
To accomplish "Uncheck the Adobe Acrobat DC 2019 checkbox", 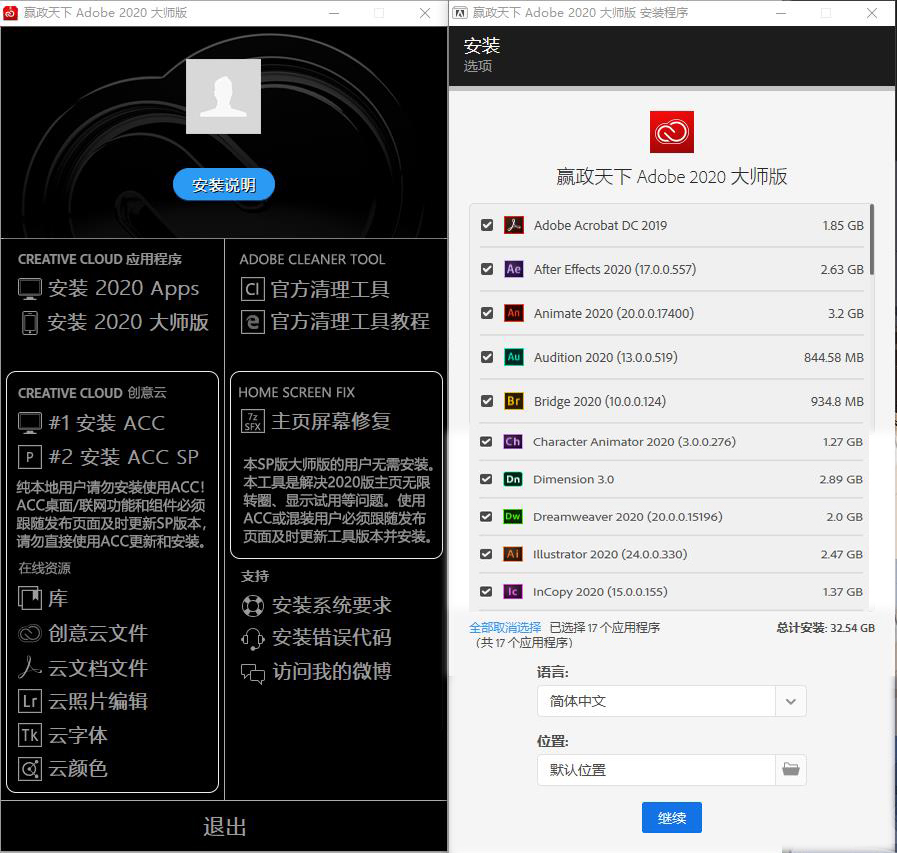I will [487, 225].
